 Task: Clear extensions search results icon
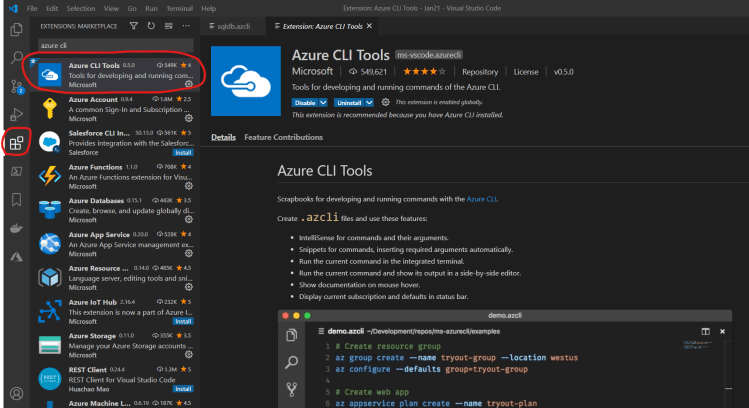coord(169,26)
